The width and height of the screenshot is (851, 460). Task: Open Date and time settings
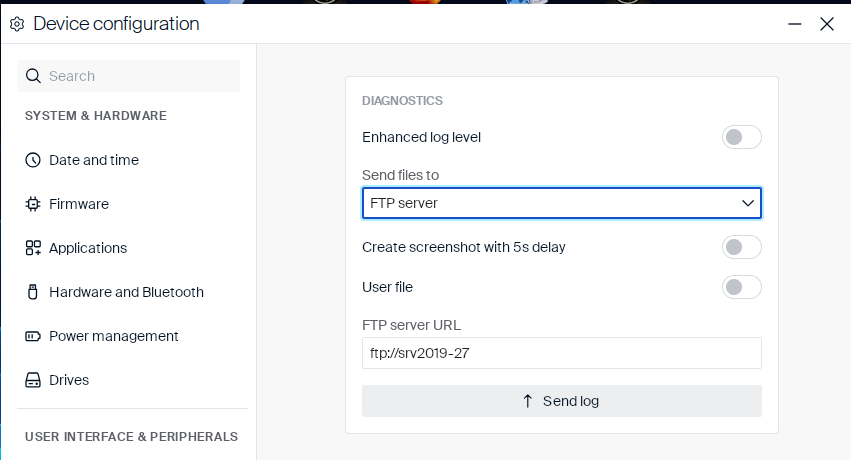point(94,160)
